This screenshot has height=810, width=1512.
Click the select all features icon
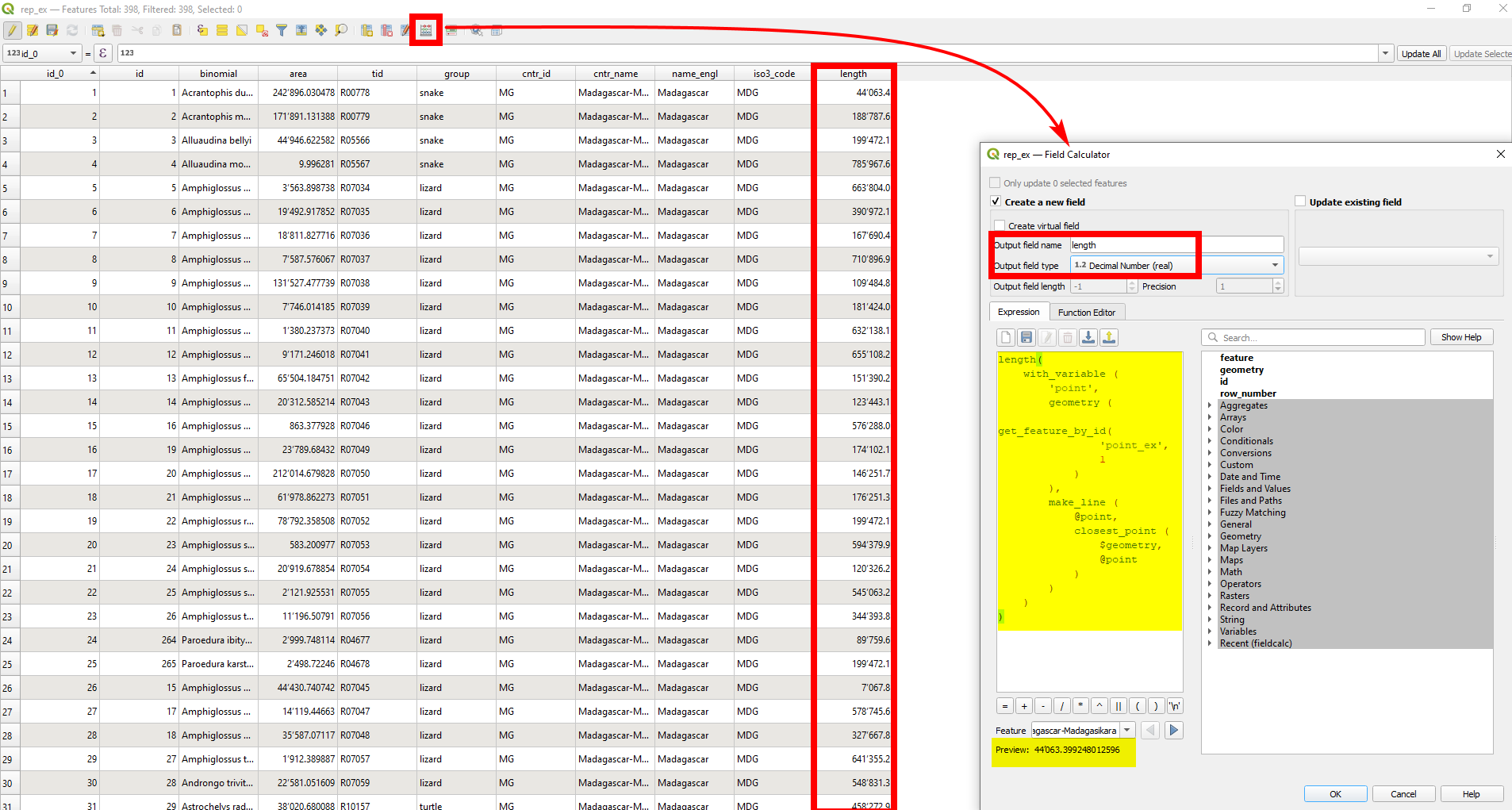222,31
